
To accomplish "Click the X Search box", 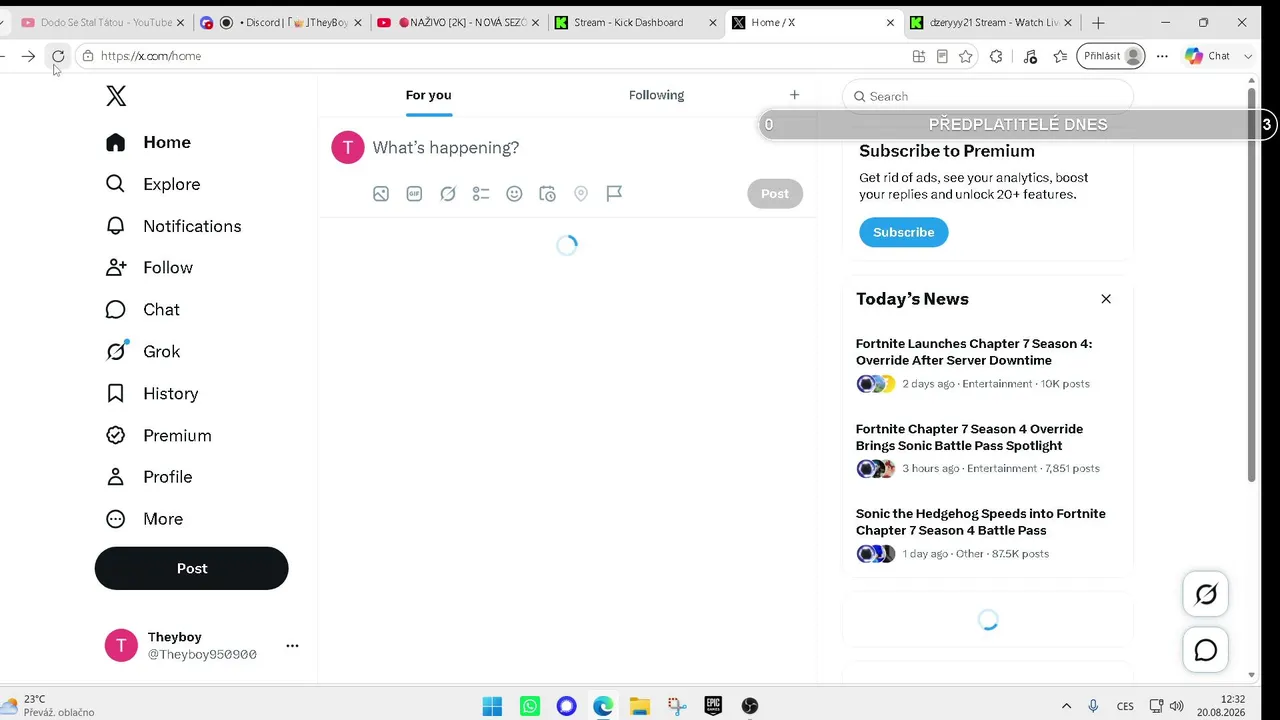I will (x=988, y=96).
